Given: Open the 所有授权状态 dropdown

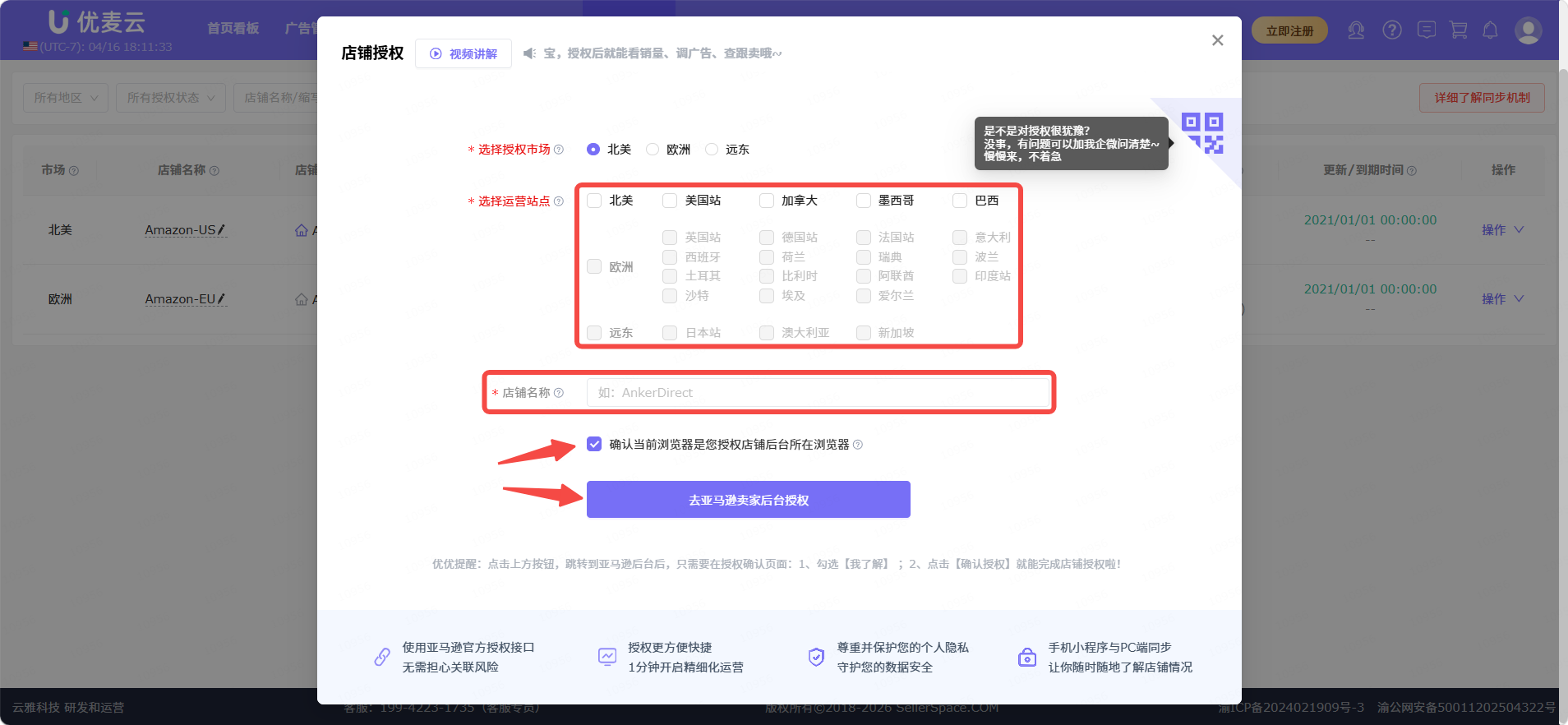Looking at the screenshot, I should click(171, 98).
